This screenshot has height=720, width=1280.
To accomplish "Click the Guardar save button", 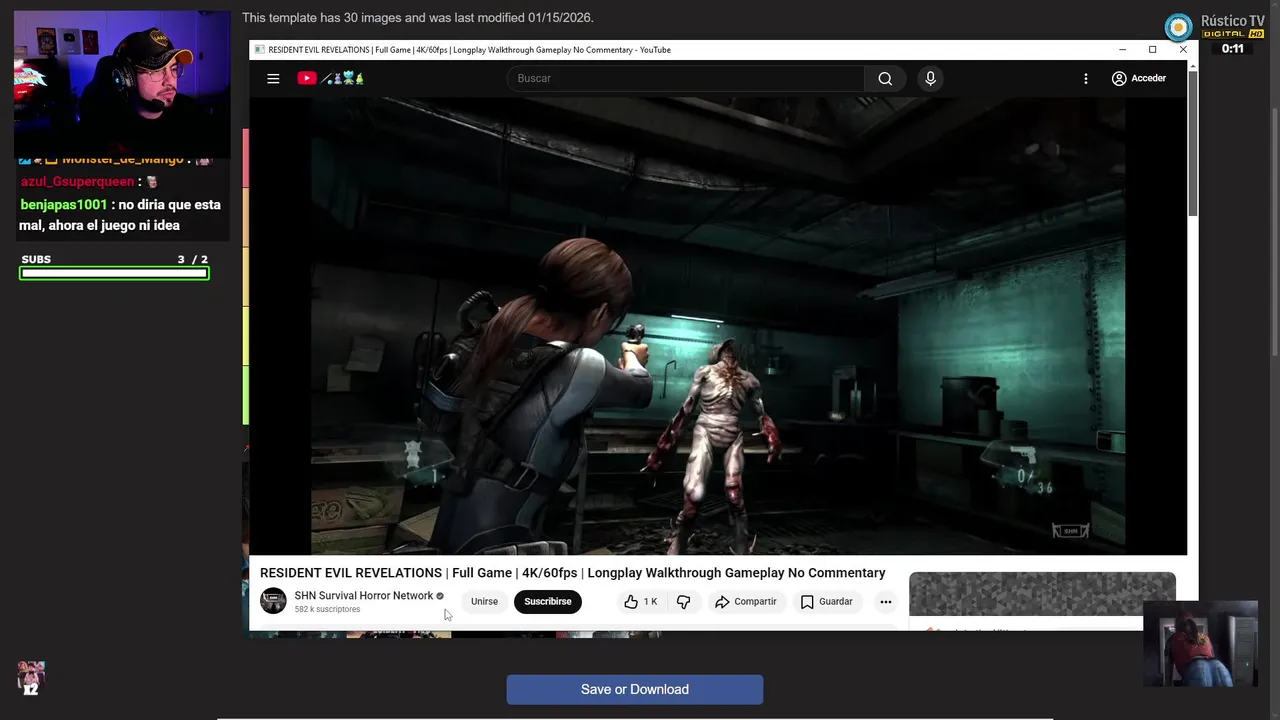I will pos(827,601).
